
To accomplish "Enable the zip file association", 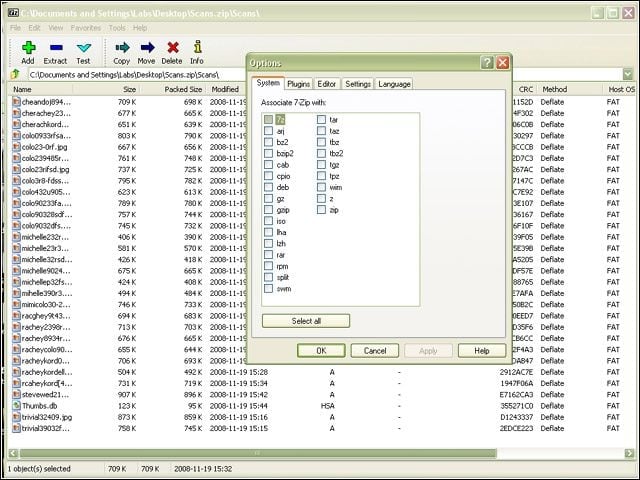I will point(321,210).
